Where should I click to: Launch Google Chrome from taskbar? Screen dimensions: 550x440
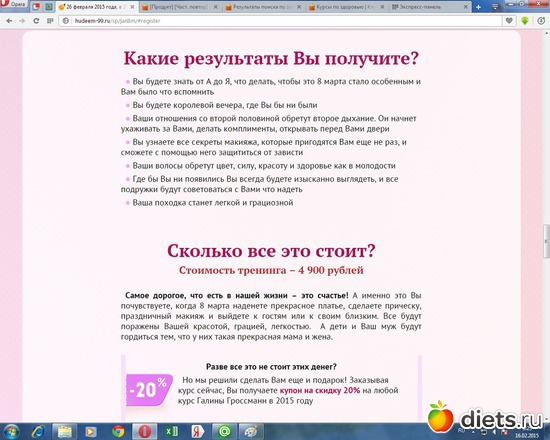[x=118, y=432]
